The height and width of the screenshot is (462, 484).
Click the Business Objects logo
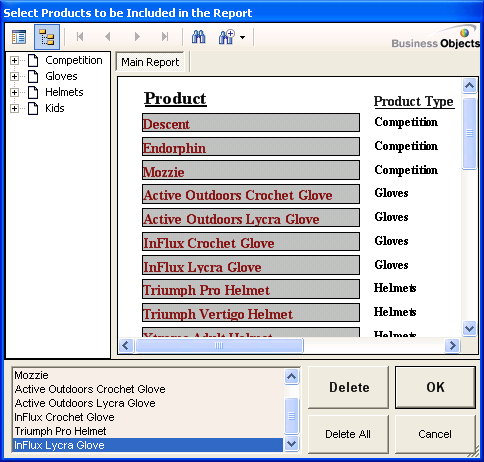coord(436,37)
